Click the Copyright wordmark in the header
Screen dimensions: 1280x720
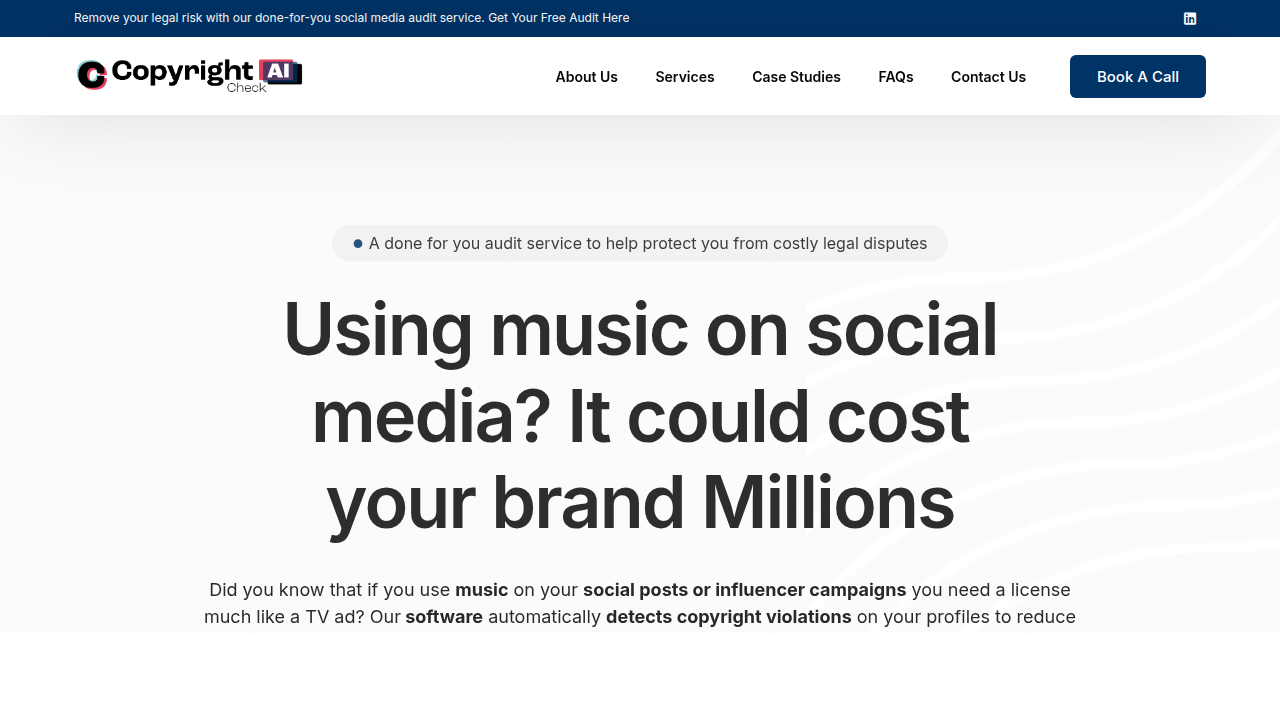click(182, 70)
